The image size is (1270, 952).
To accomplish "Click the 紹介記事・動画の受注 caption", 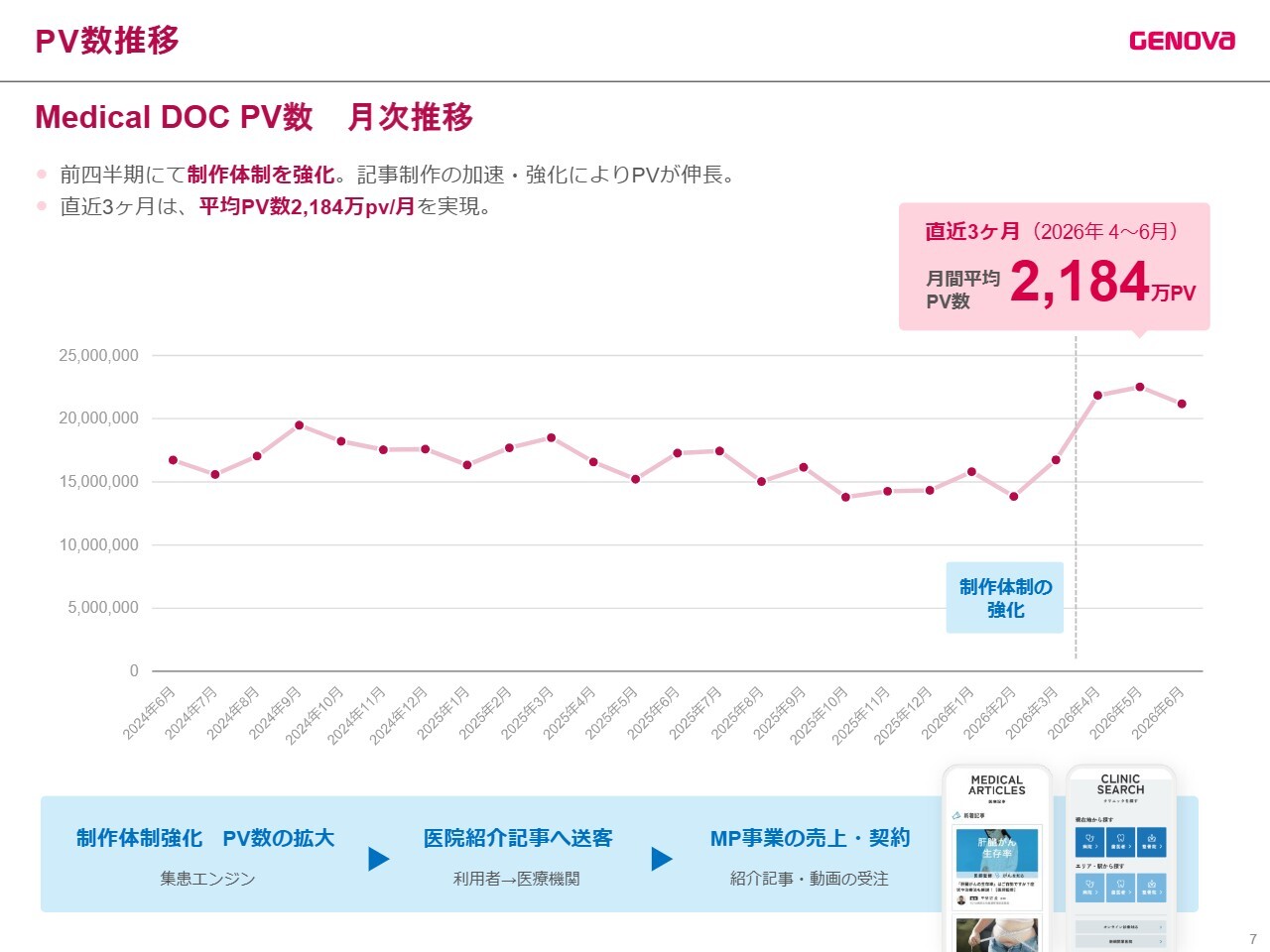I will tap(810, 879).
